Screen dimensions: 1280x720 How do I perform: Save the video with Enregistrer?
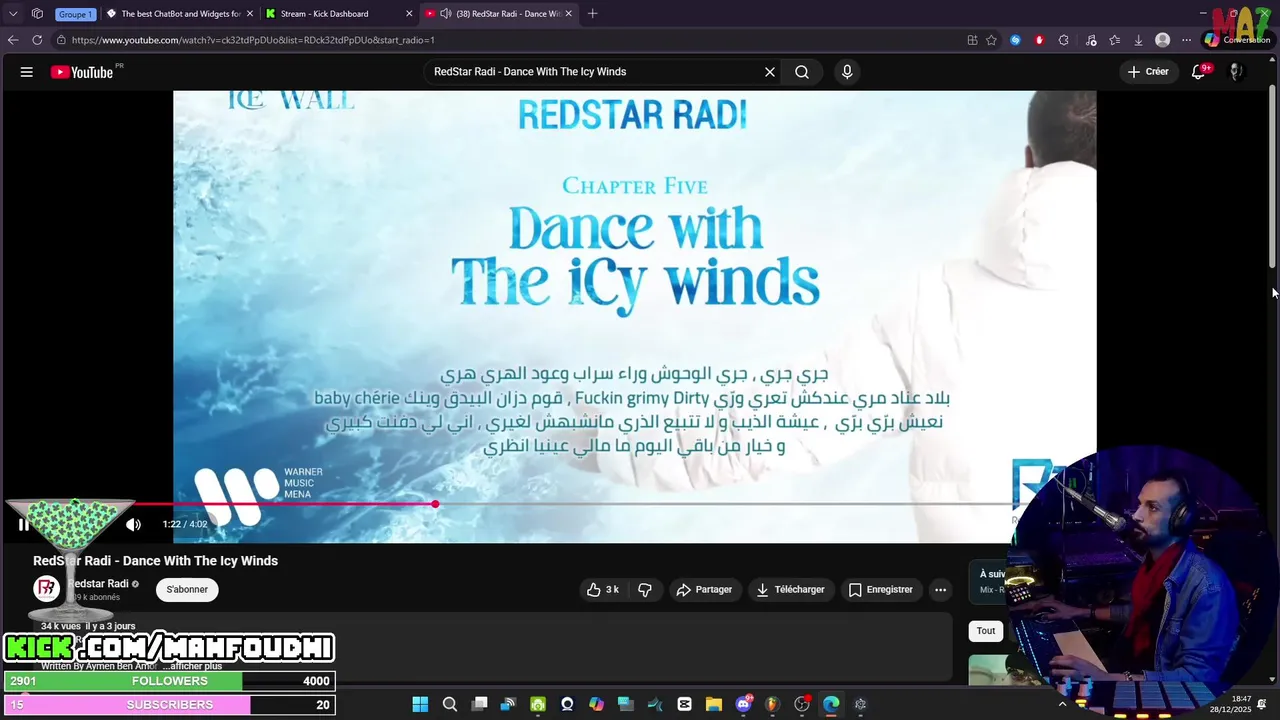(880, 590)
